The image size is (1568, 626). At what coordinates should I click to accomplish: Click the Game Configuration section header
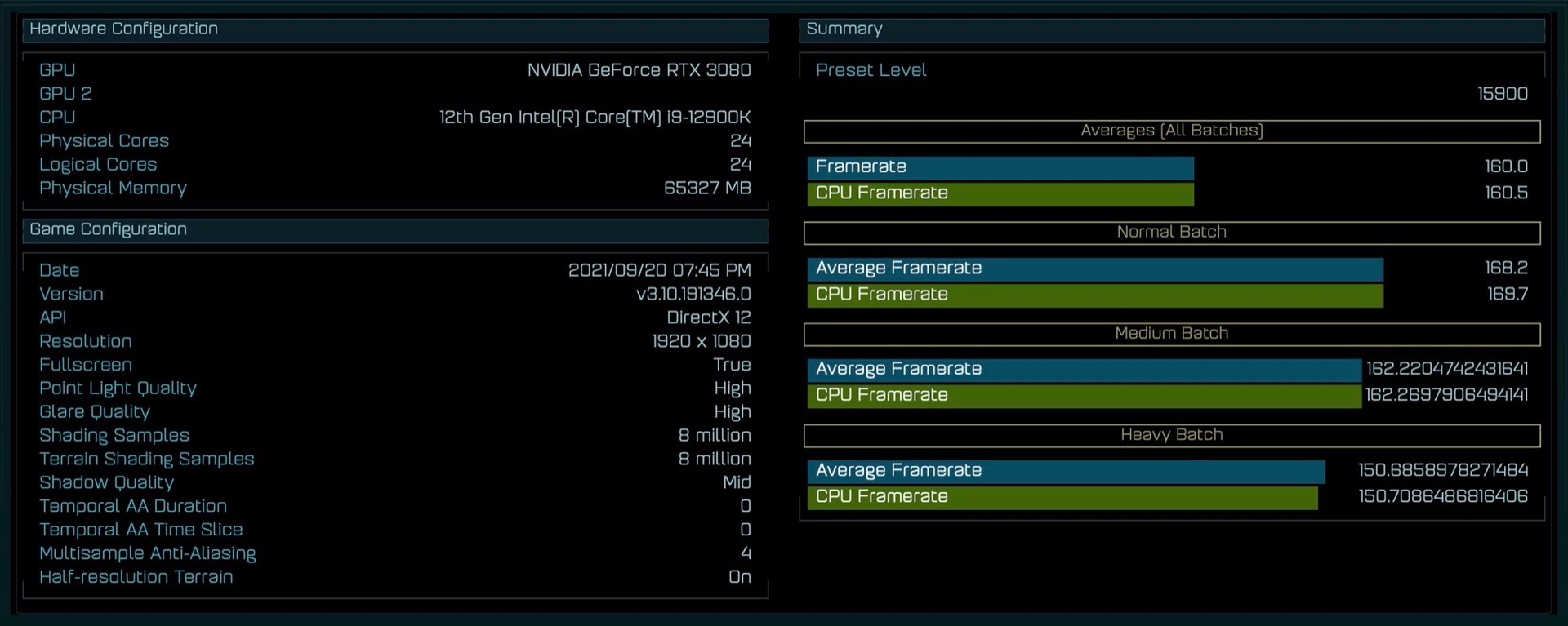click(x=108, y=230)
